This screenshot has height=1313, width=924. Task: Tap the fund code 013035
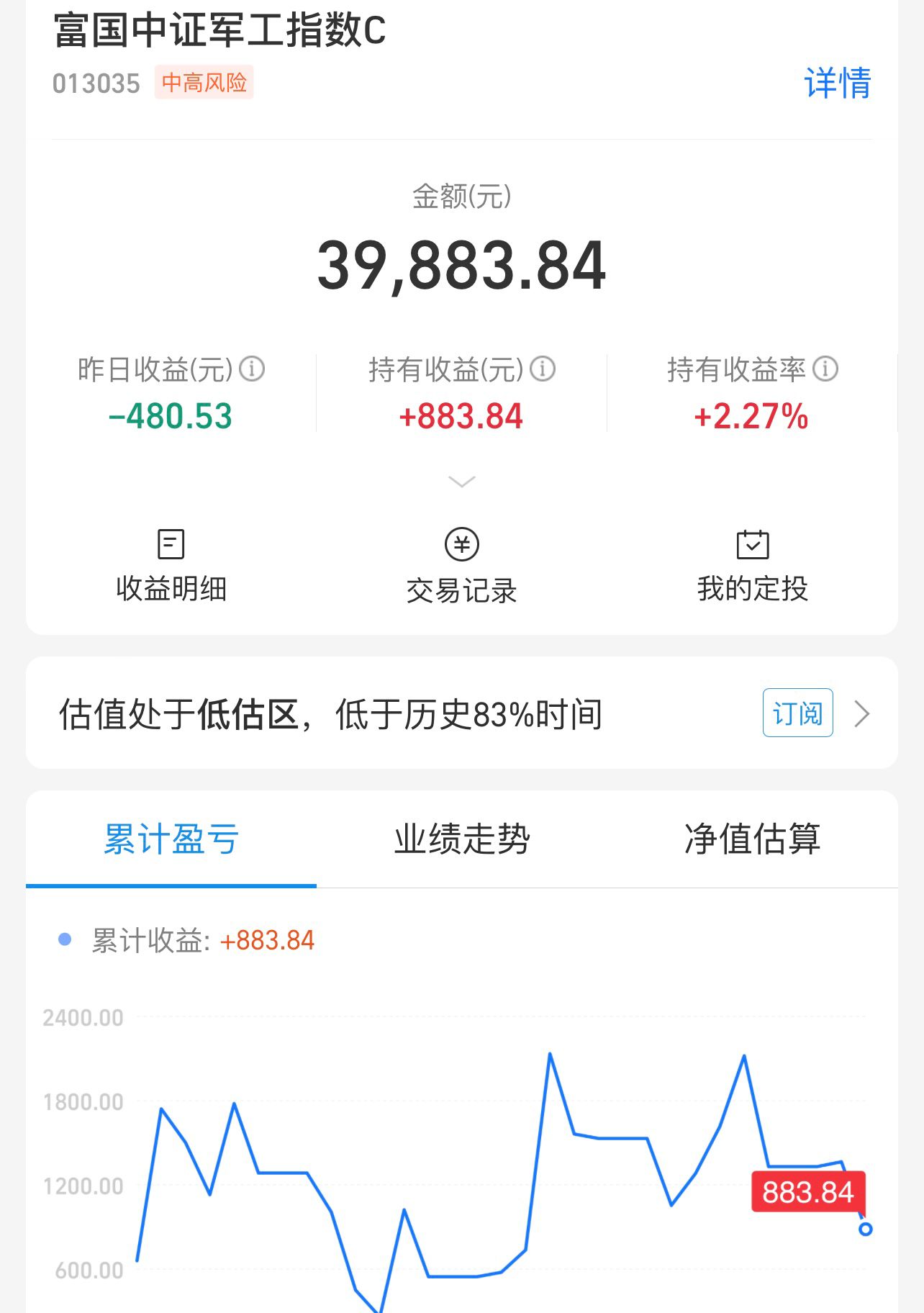96,84
